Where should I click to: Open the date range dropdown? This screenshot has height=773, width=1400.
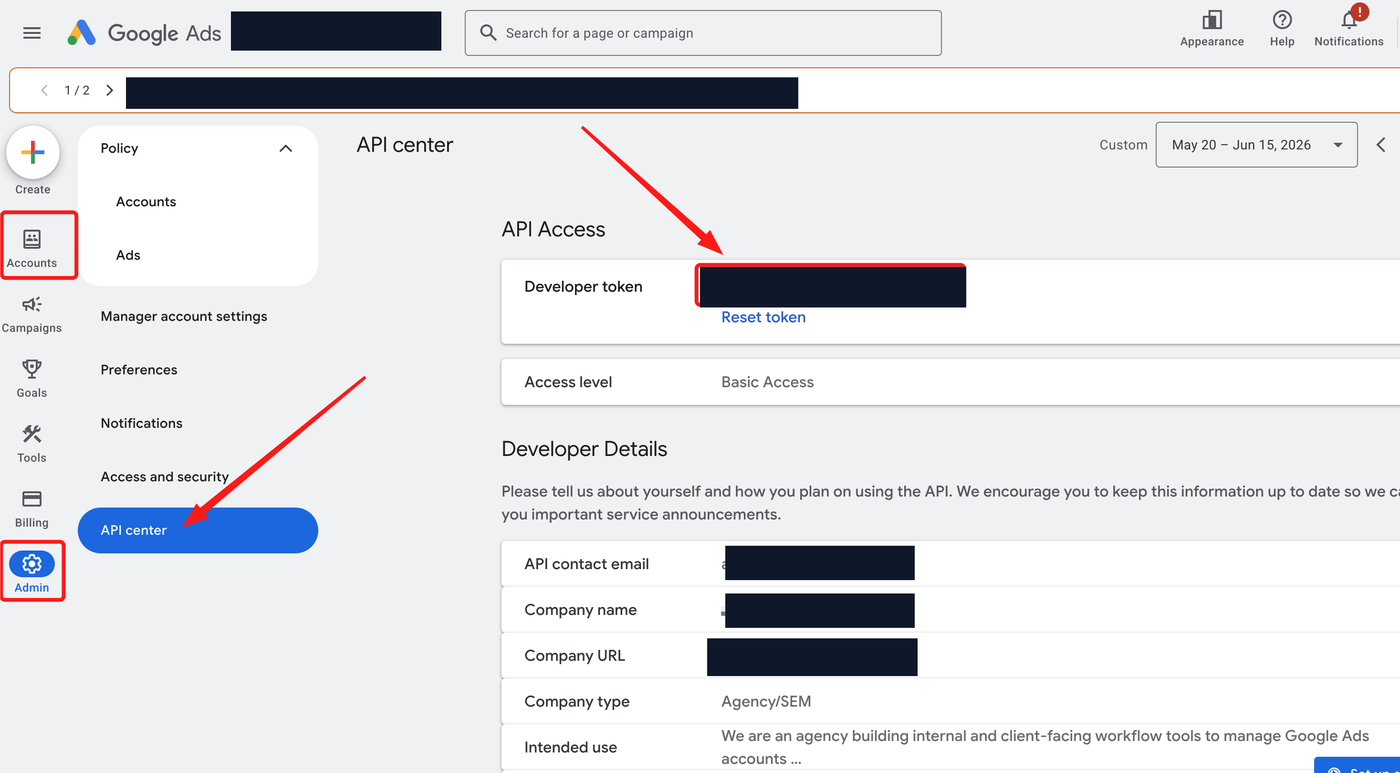[1257, 145]
